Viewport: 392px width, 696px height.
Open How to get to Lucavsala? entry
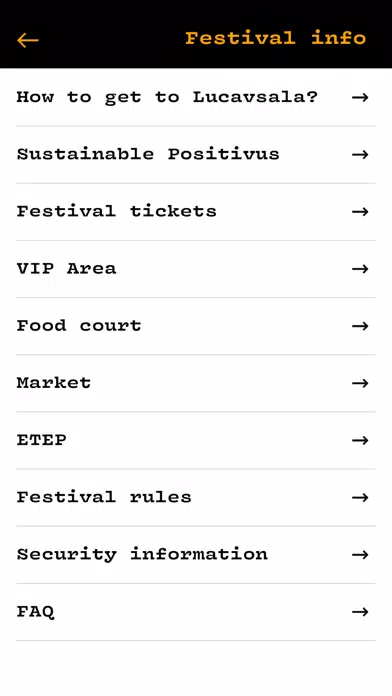click(x=167, y=97)
